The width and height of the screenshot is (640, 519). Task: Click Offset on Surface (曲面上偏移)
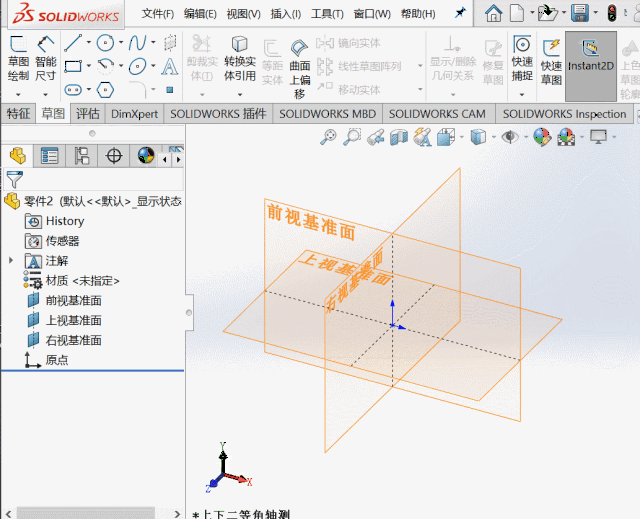pyautogui.click(x=300, y=69)
